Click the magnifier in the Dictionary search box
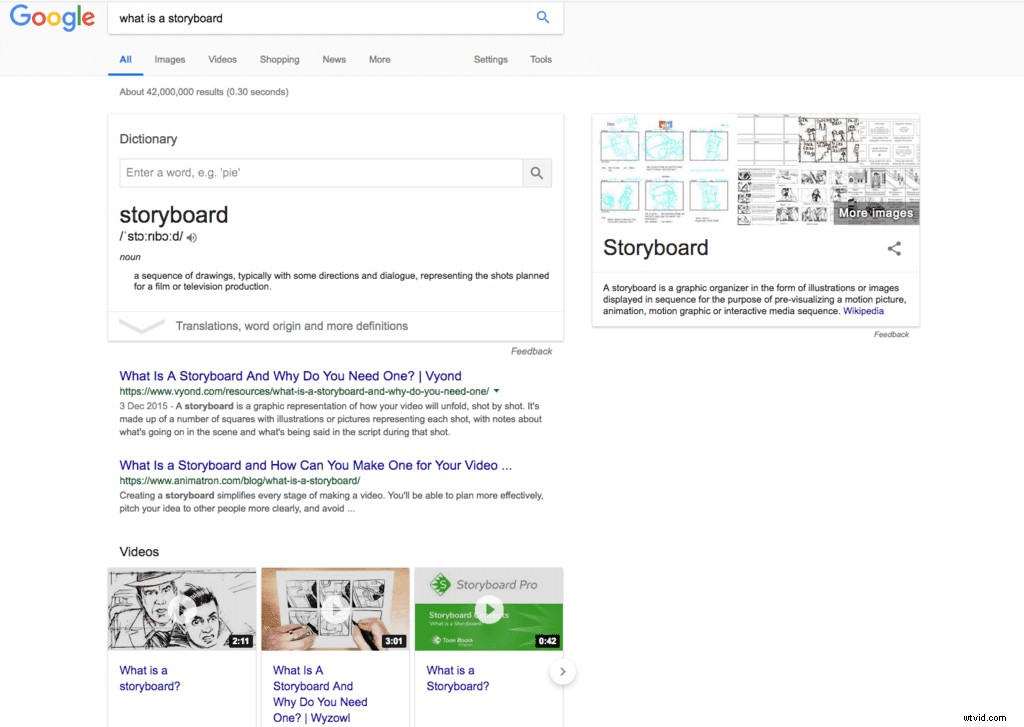This screenshot has height=727, width=1024. point(537,172)
